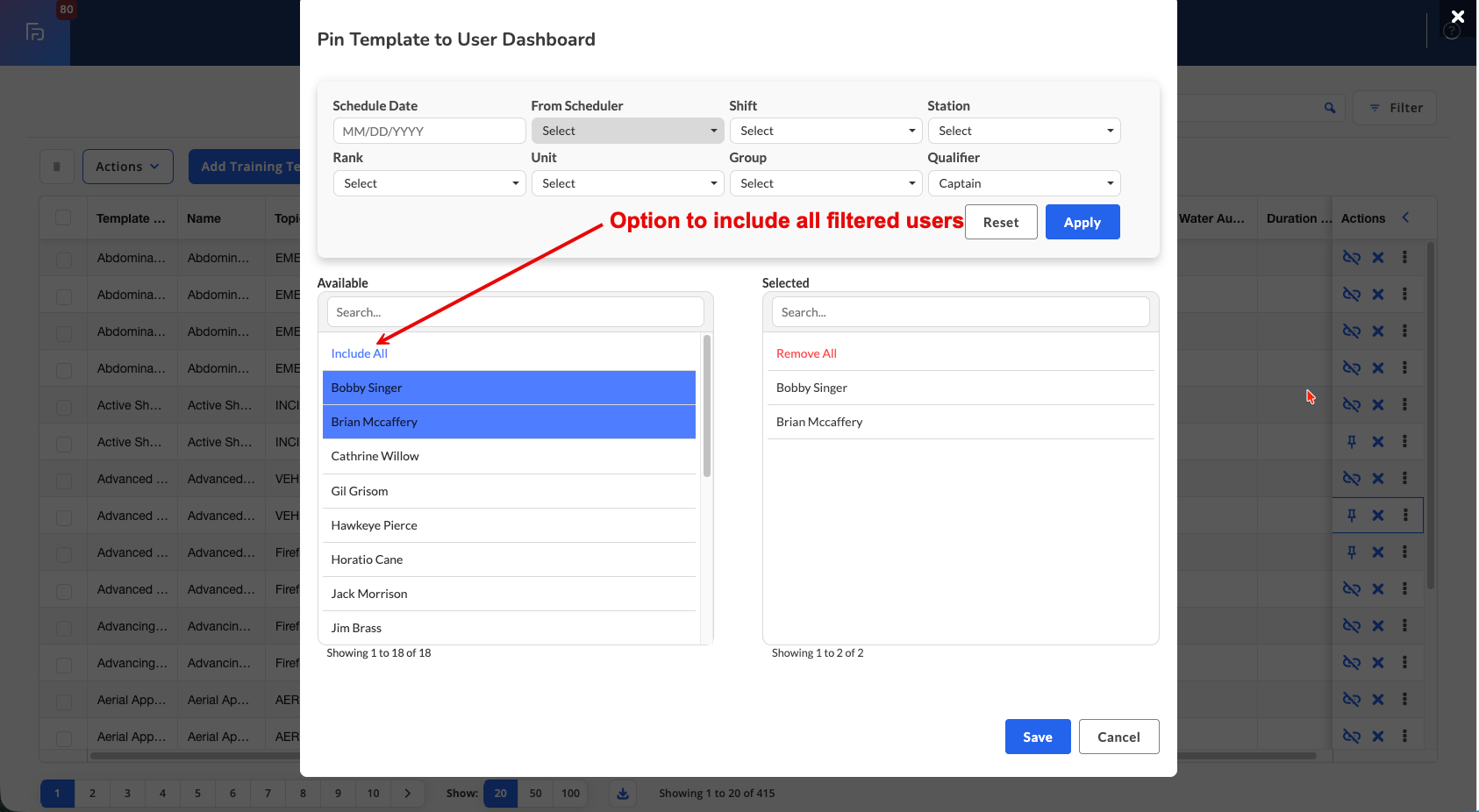
Task: Go to page 5 of the table
Action: tap(197, 794)
